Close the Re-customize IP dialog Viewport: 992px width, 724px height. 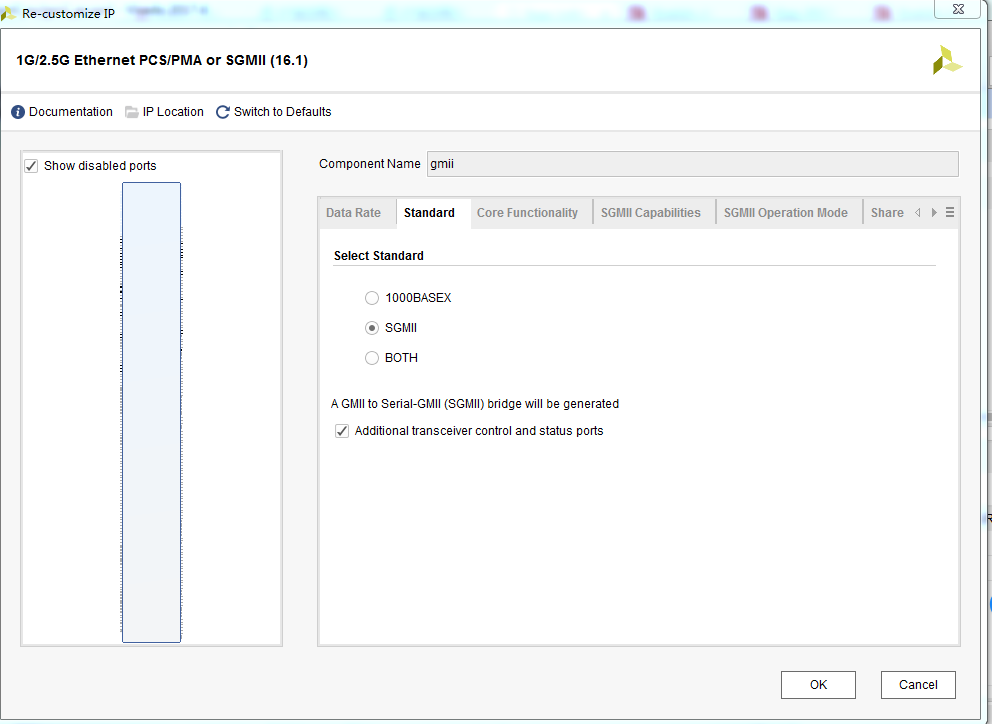958,9
